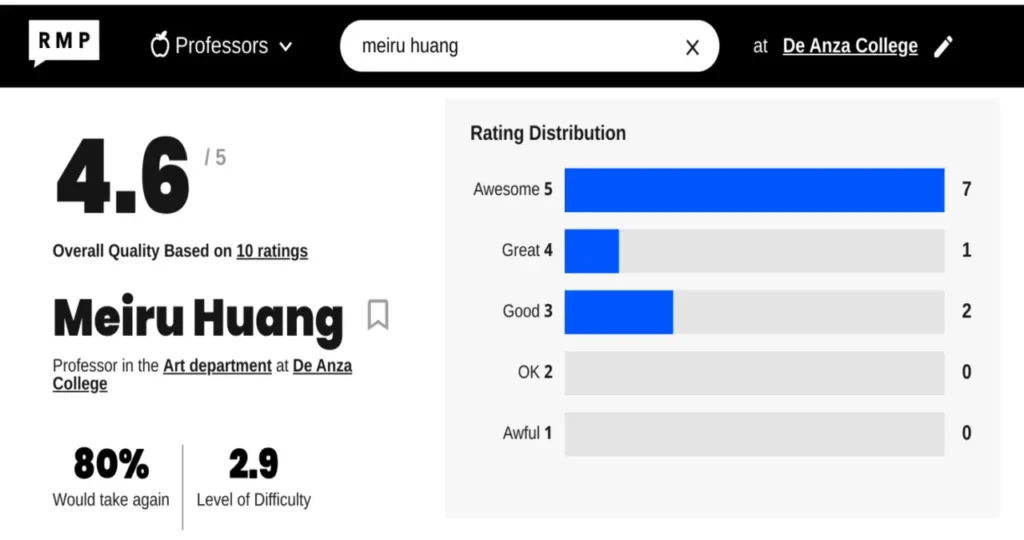Filter by Awesome 5 rating bar

click(x=754, y=190)
